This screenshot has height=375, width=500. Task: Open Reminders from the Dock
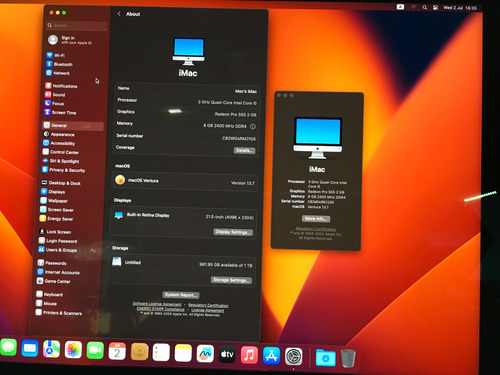point(161,353)
